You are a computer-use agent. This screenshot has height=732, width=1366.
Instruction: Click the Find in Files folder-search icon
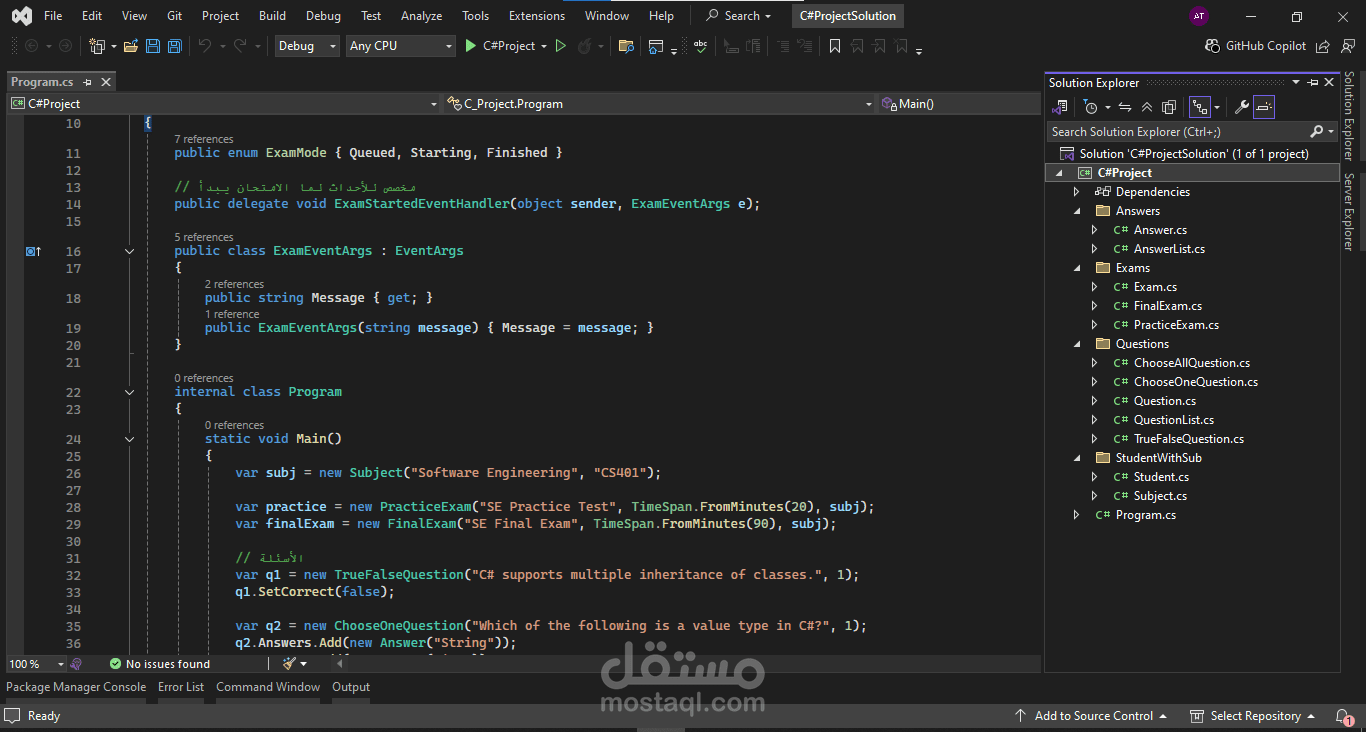click(x=626, y=46)
